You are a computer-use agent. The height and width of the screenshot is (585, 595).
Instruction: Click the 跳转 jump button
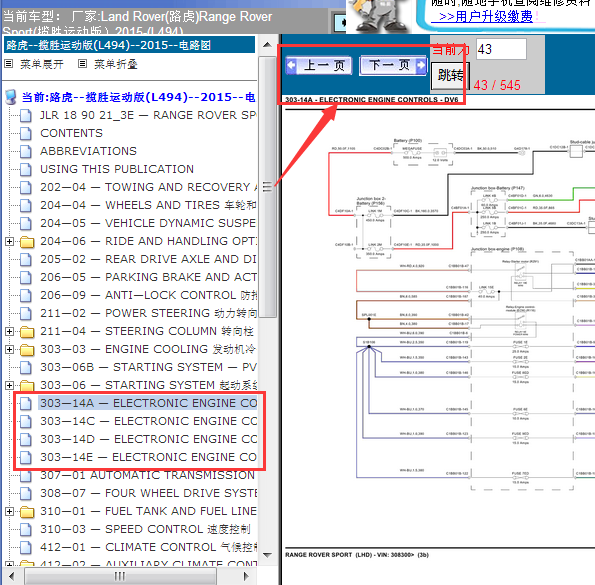(x=450, y=75)
